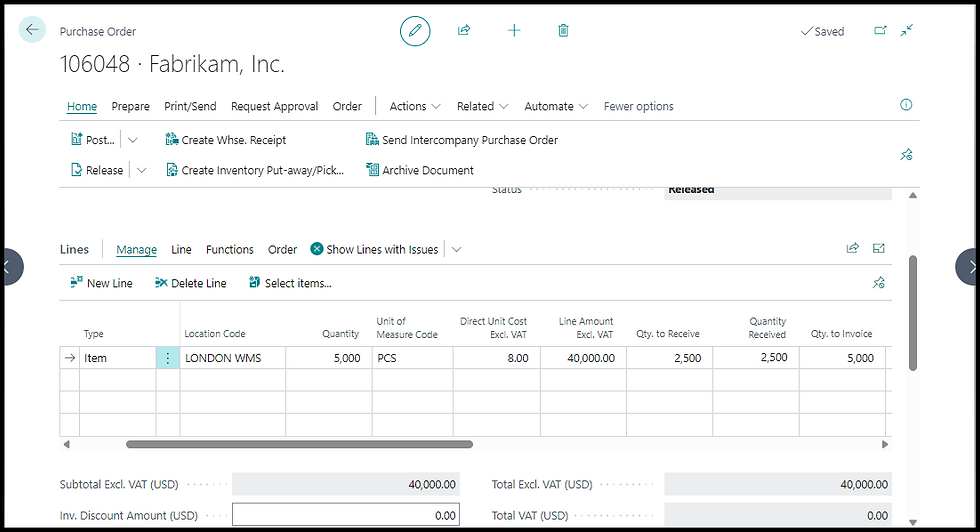980x532 pixels.
Task: Open the Automate dropdown menu
Action: [x=556, y=106]
